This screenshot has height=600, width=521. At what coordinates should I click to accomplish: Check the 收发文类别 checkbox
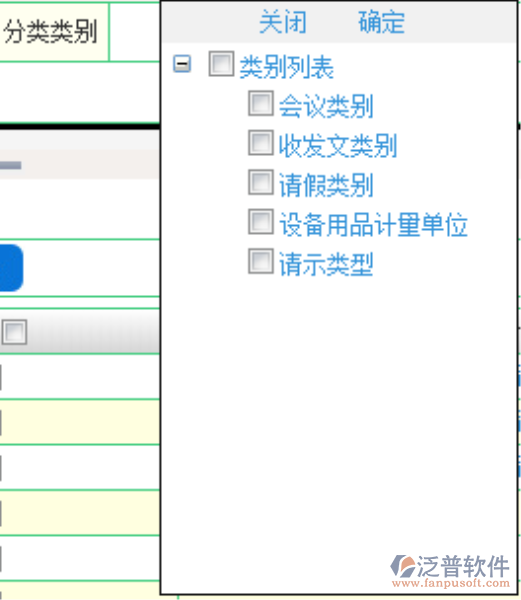(x=261, y=143)
